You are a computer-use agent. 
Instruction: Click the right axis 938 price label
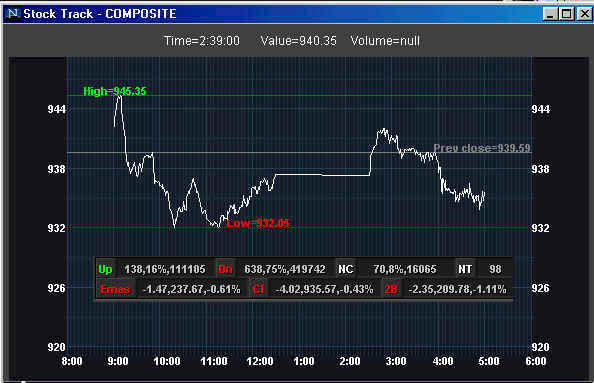click(541, 169)
